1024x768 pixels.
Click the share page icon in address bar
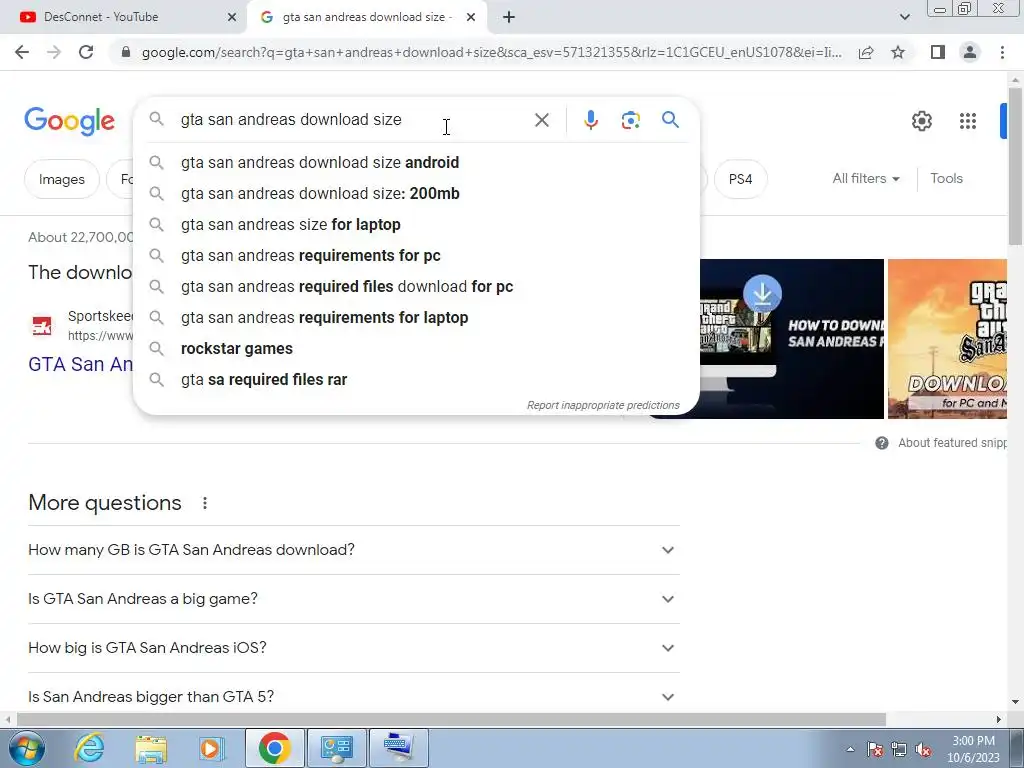pos(866,52)
